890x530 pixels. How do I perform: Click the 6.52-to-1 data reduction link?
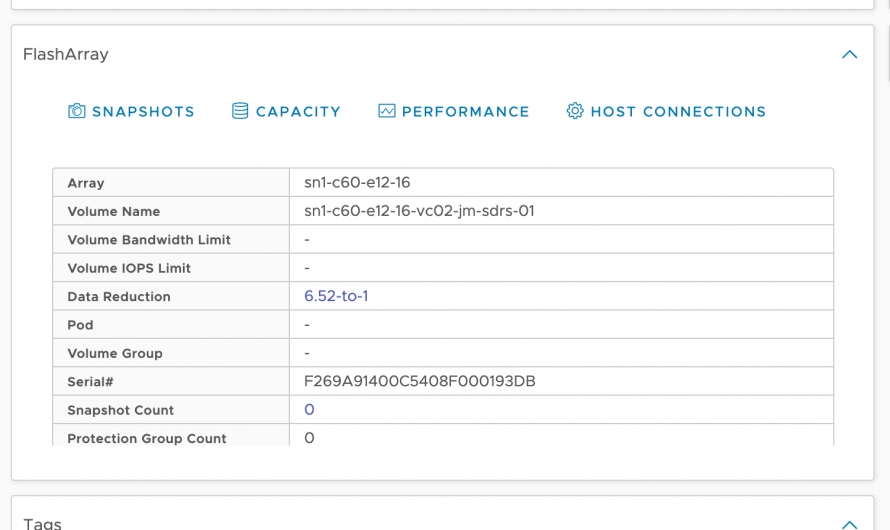pyautogui.click(x=336, y=296)
